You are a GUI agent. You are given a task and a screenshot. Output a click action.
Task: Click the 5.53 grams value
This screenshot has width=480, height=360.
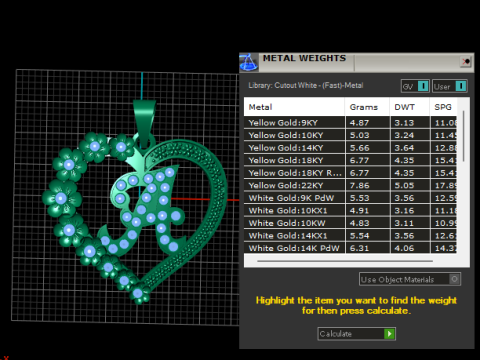[359, 198]
